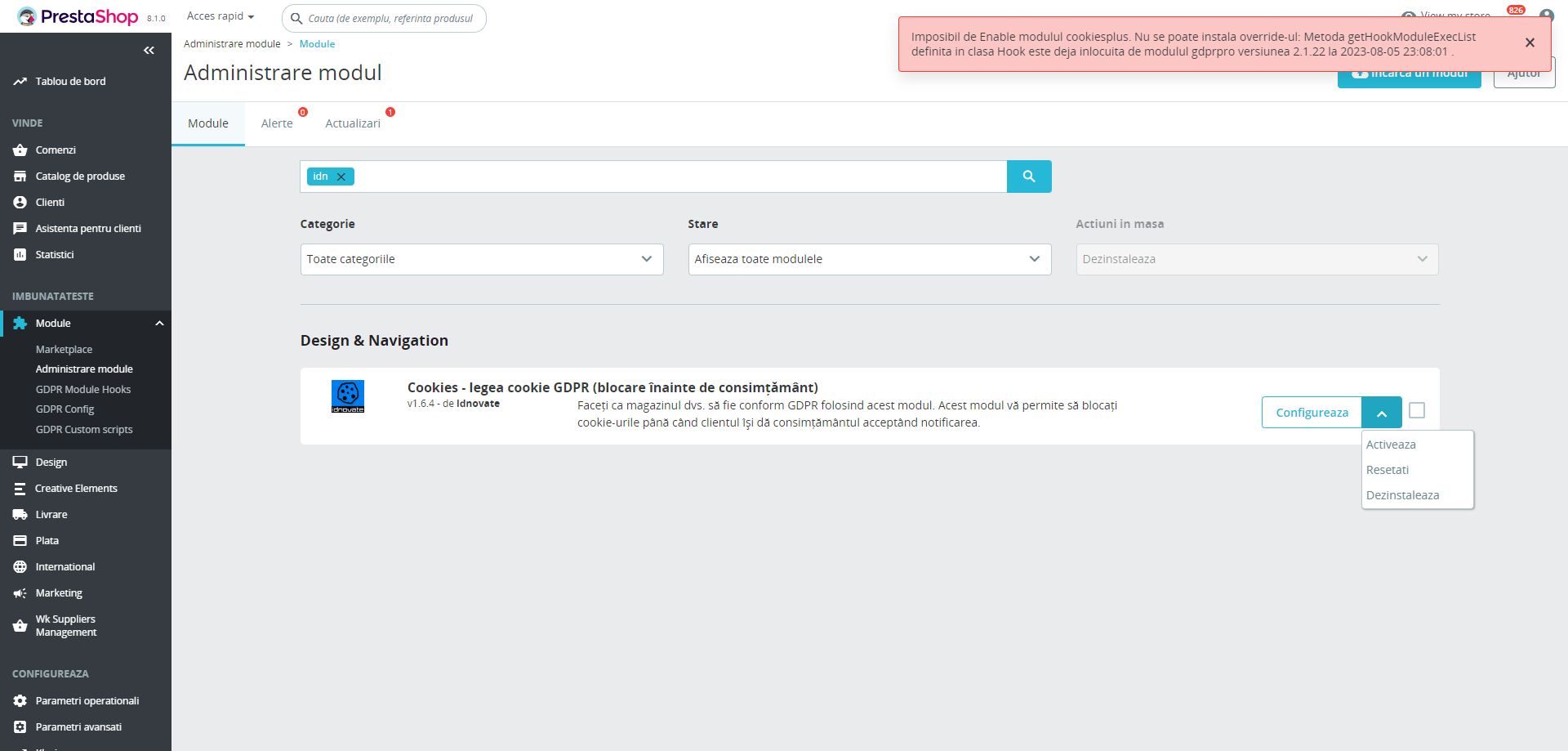Click the Parametri avansati gear icon

[x=20, y=726]
